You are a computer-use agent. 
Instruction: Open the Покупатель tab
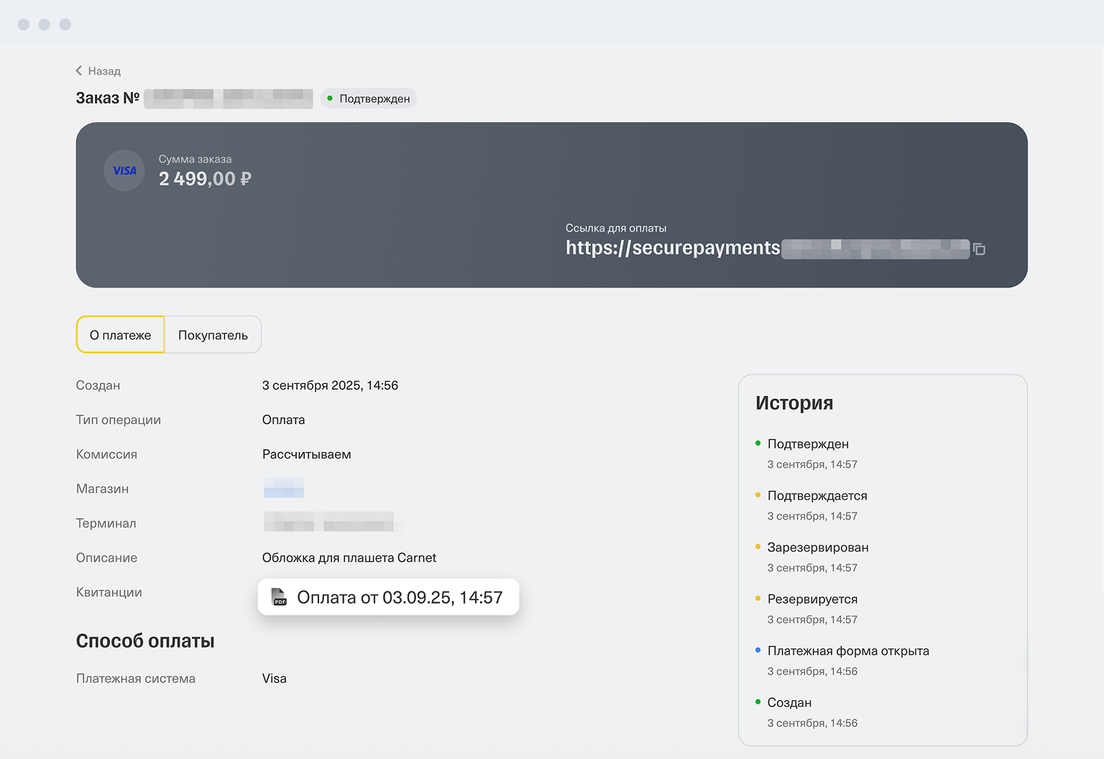[x=213, y=335]
